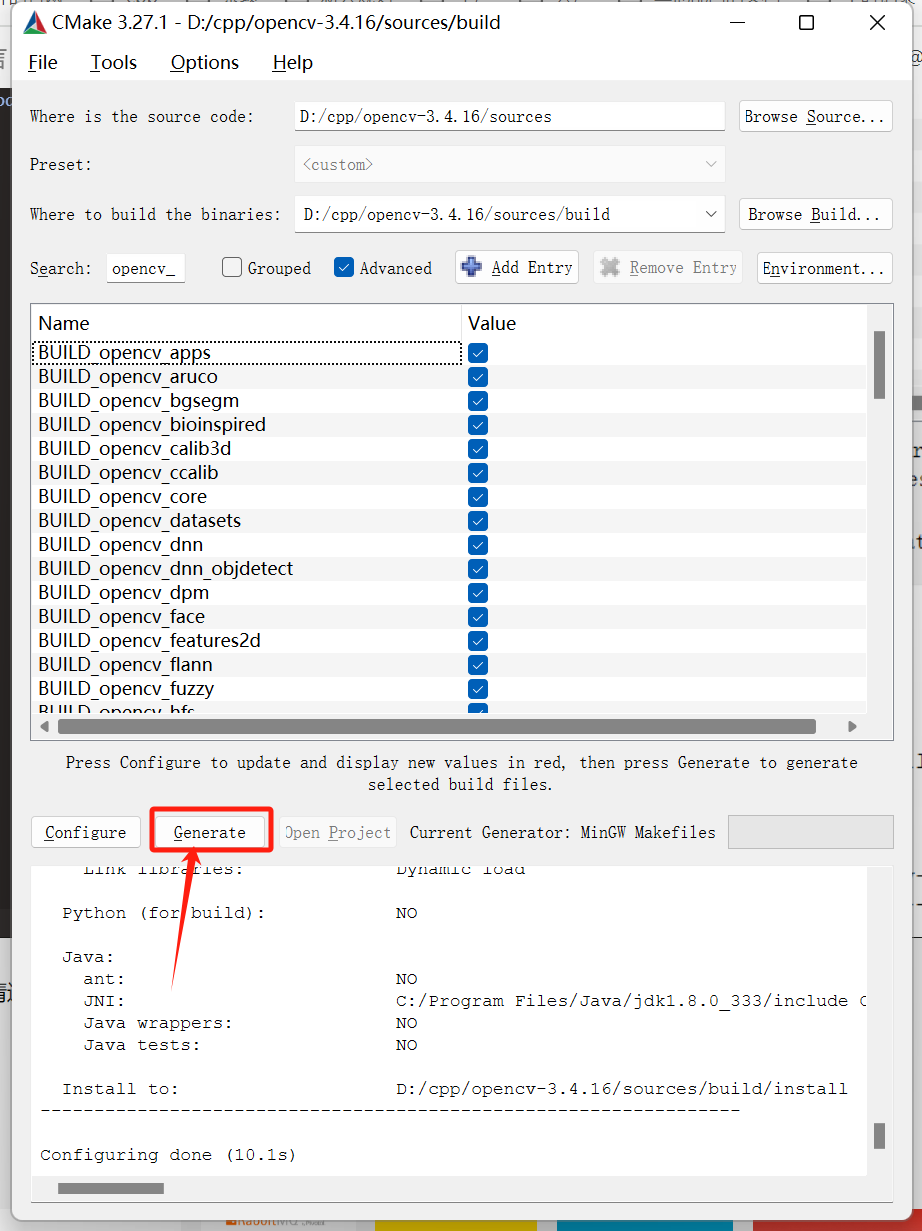Focus the Search field containing opencv_

(x=145, y=268)
